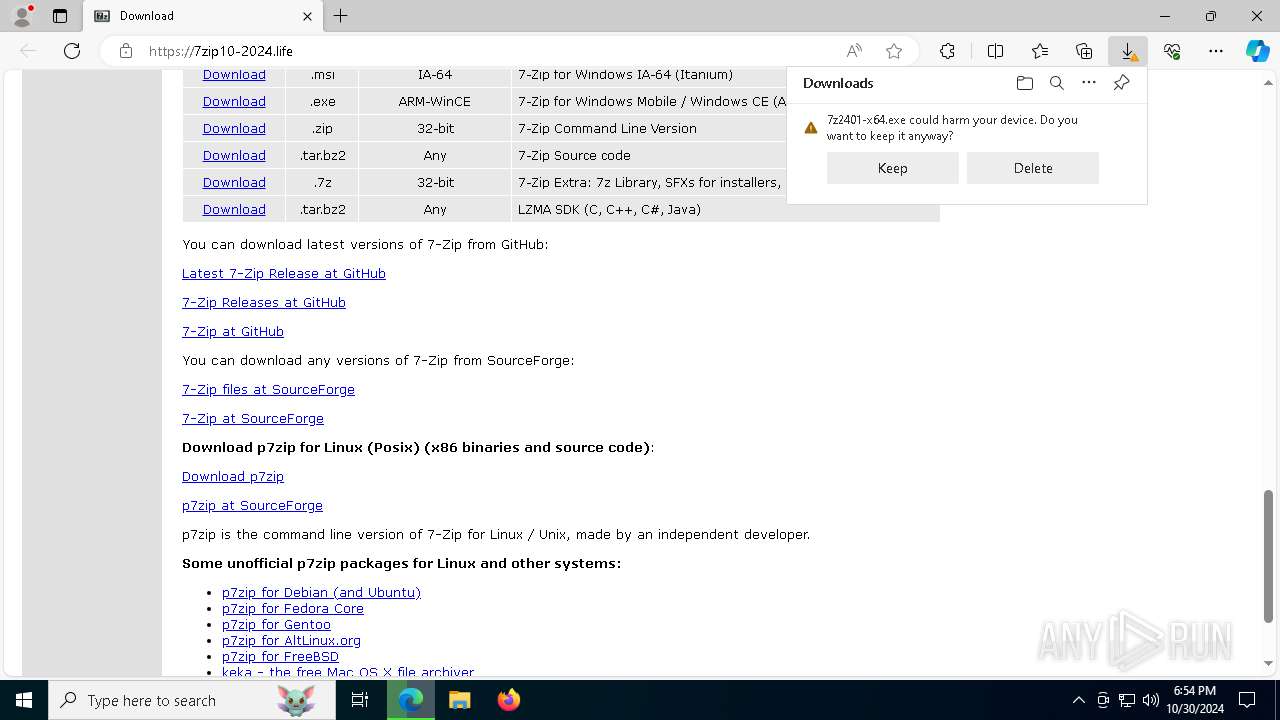Toggle the Downloads toolbar icon
Viewport: 1280px width, 720px height.
pyautogui.click(x=1128, y=51)
